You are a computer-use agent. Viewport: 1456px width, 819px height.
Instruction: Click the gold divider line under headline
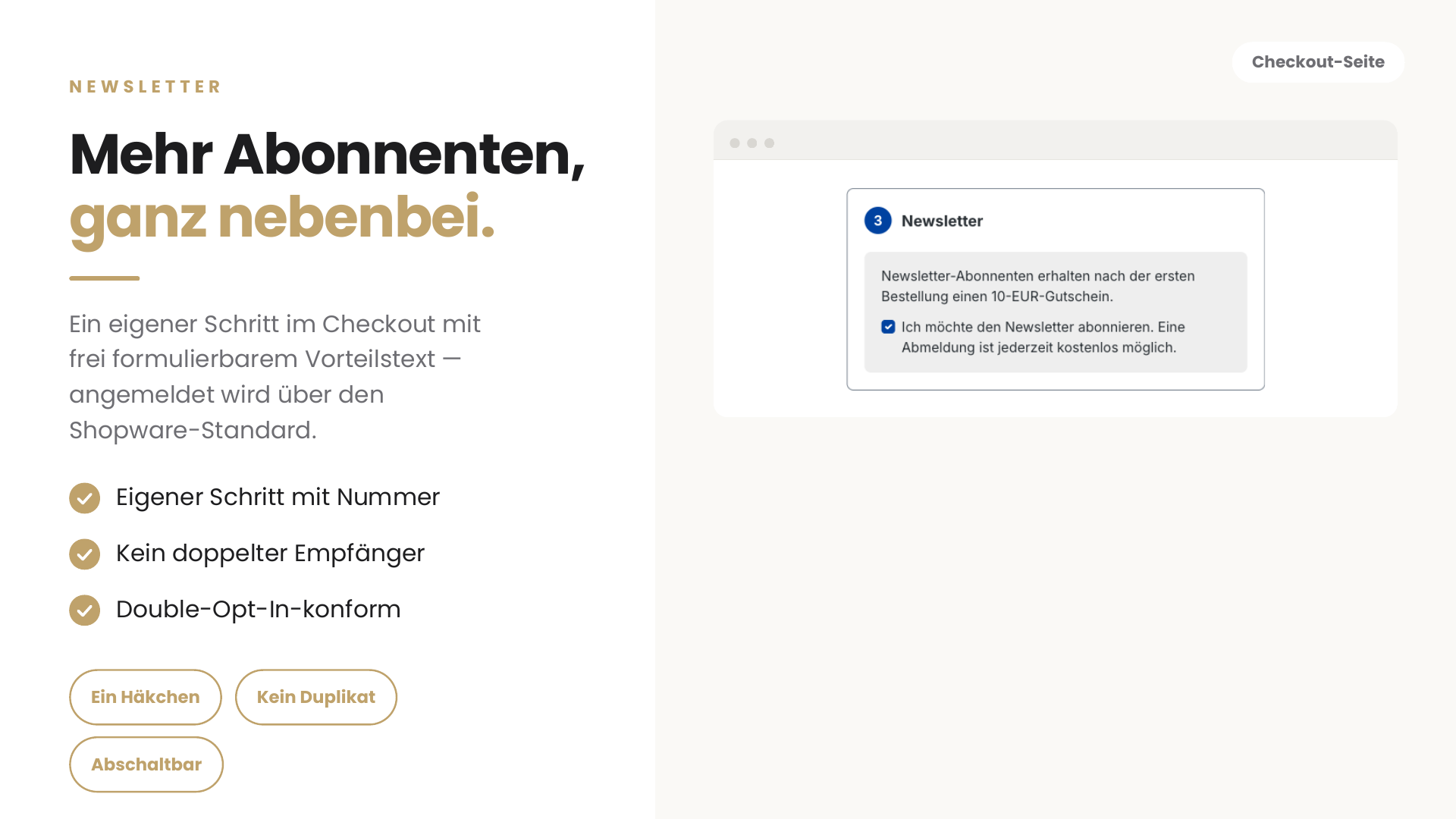[x=105, y=278]
